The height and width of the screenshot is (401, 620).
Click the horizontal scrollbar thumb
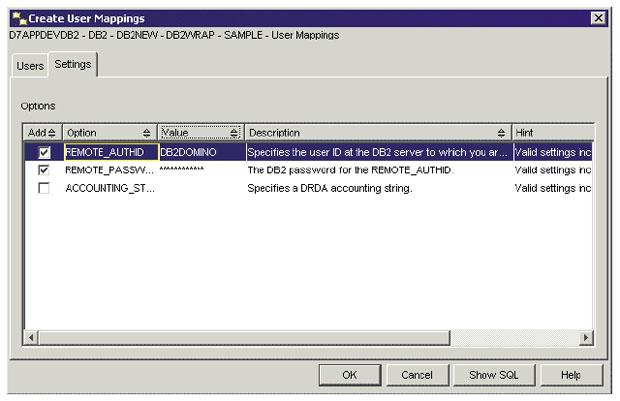(244, 338)
